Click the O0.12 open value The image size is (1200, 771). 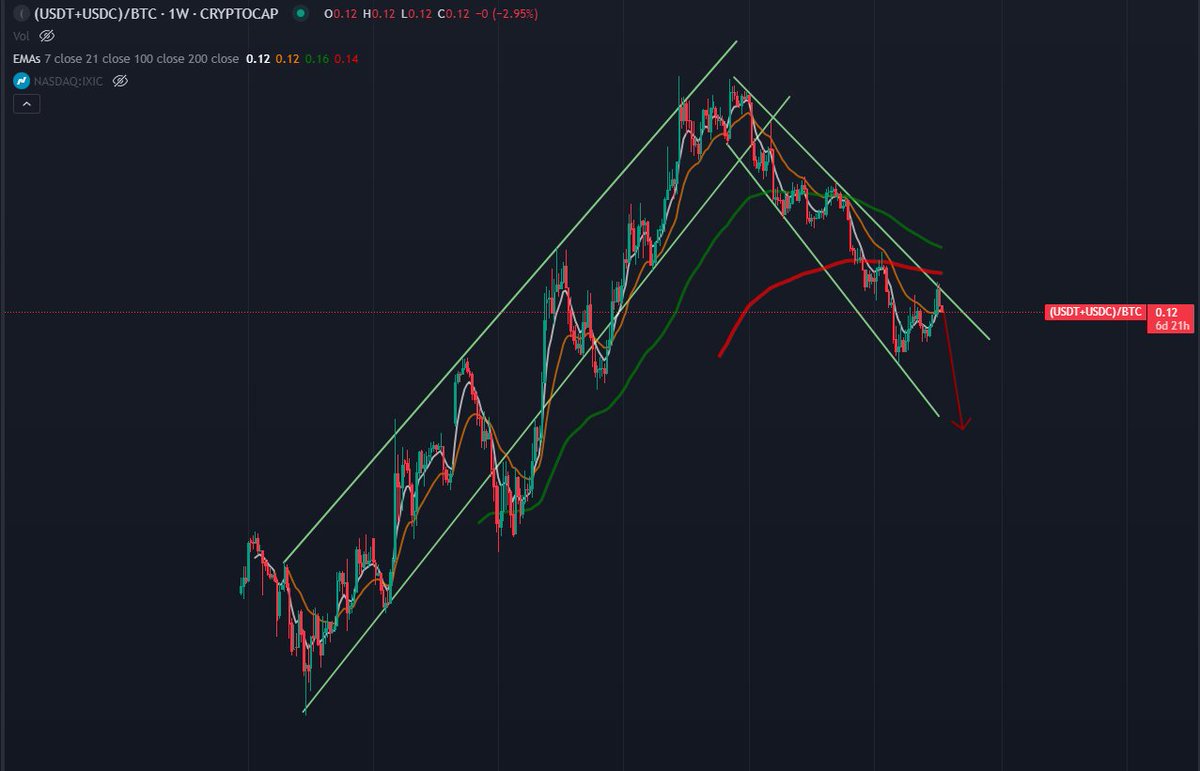(342, 16)
